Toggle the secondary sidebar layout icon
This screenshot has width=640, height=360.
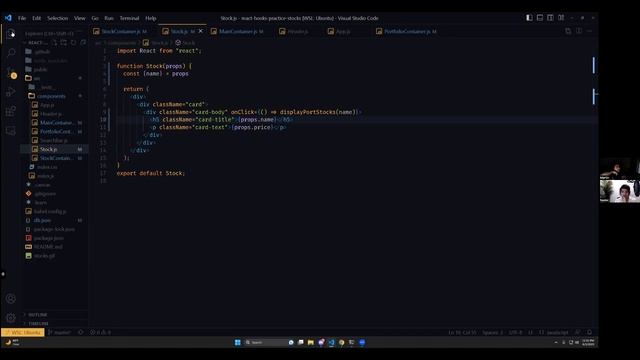(550, 18)
